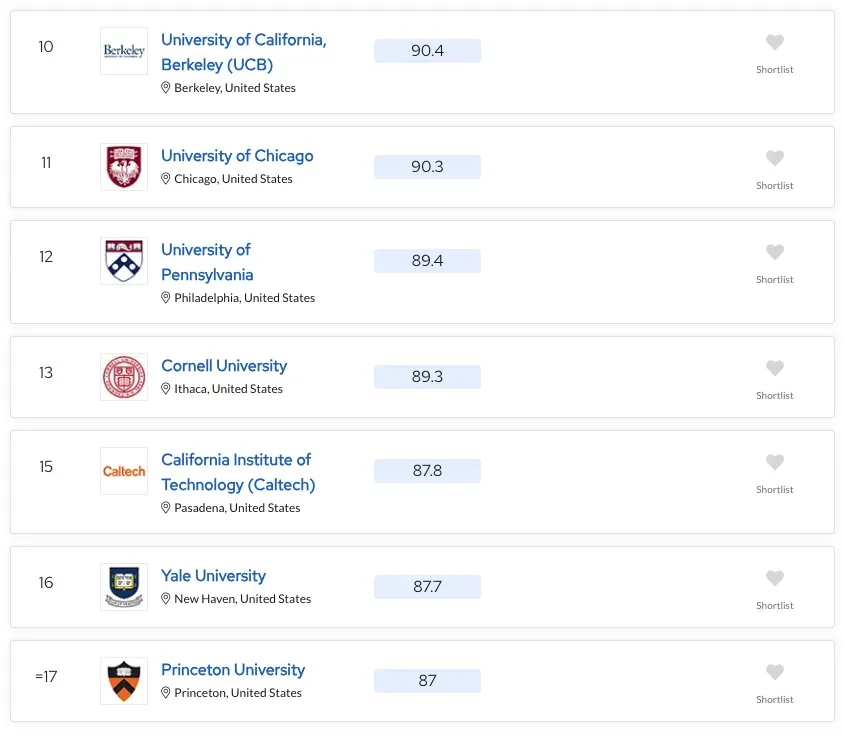Toggle shortlist heart for University of Pennsylvania

(x=775, y=252)
